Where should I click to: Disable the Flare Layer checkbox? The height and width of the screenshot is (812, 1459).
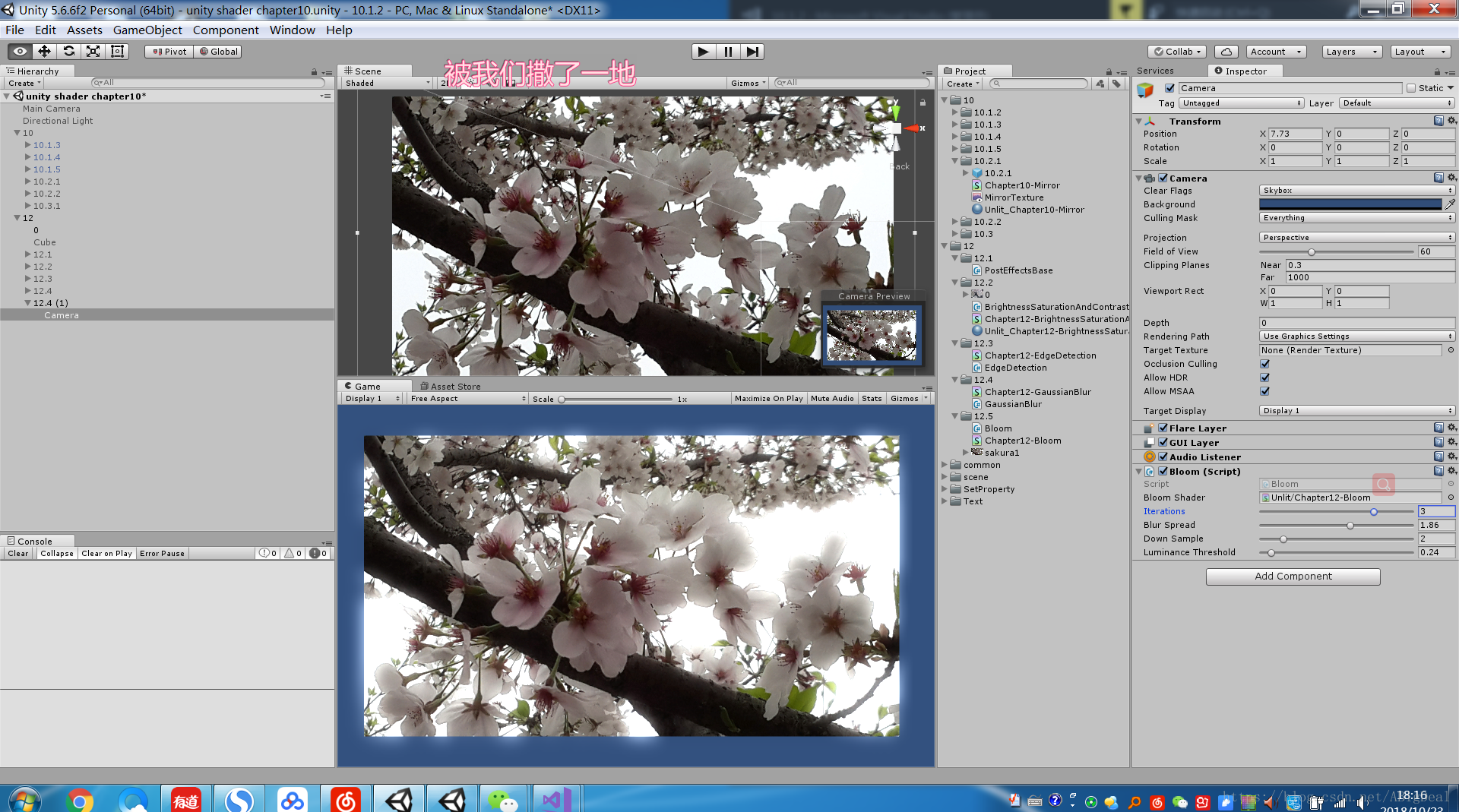coord(1163,428)
